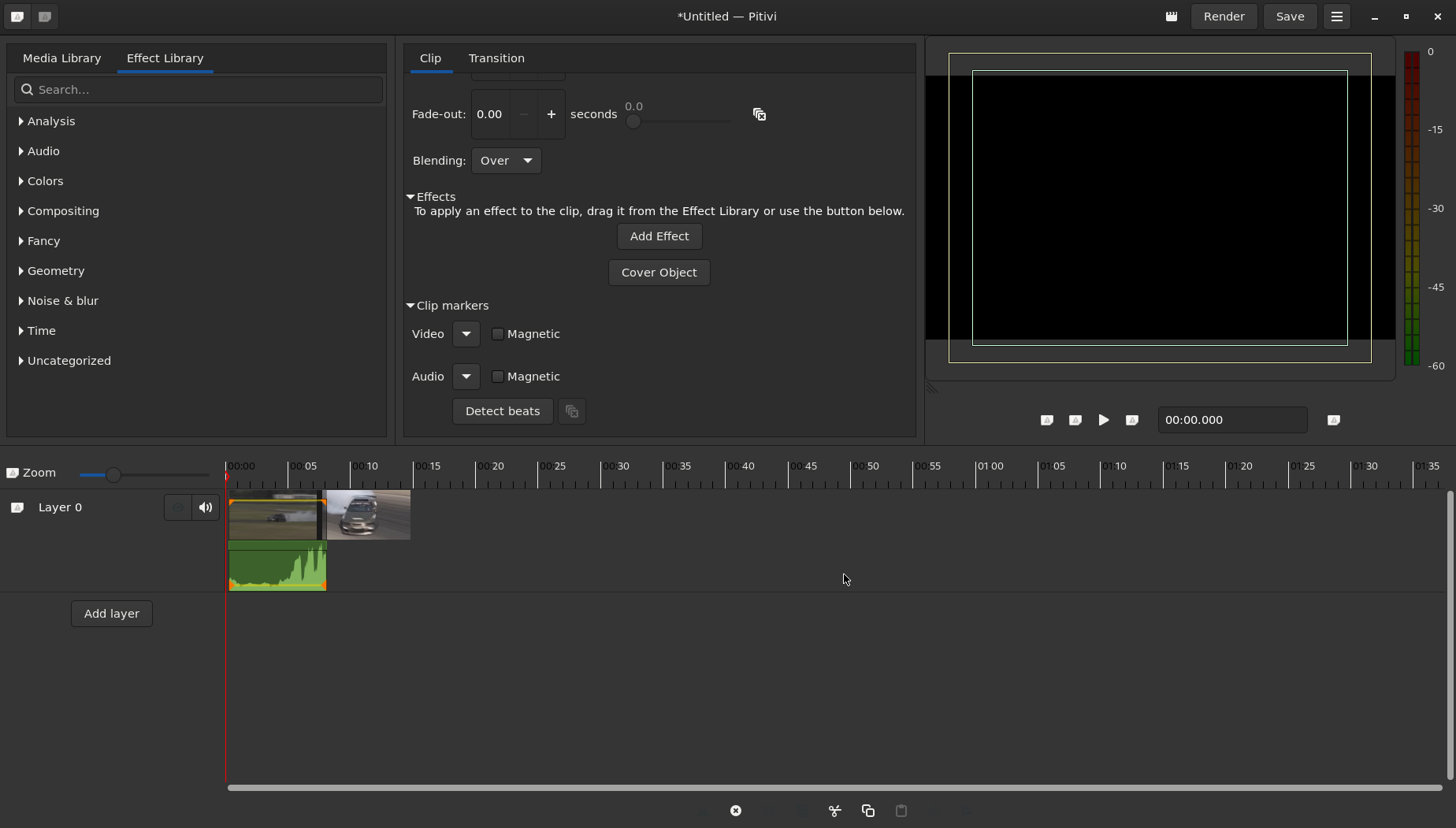Click the effect Search field
The width and height of the screenshot is (1456, 828).
click(199, 90)
